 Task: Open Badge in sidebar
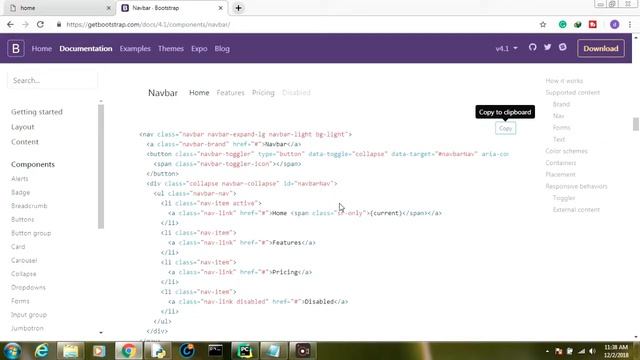point(20,192)
